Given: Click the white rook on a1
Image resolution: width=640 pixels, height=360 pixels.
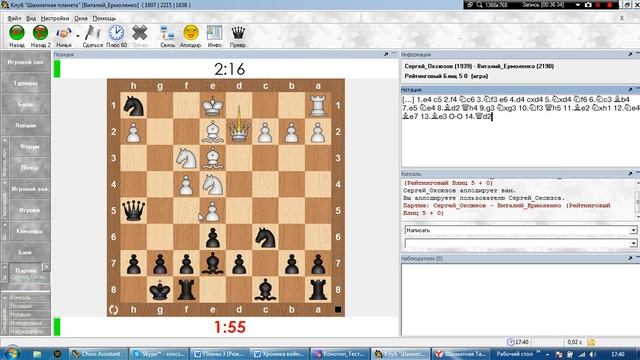Looking at the screenshot, I should coord(318,105).
